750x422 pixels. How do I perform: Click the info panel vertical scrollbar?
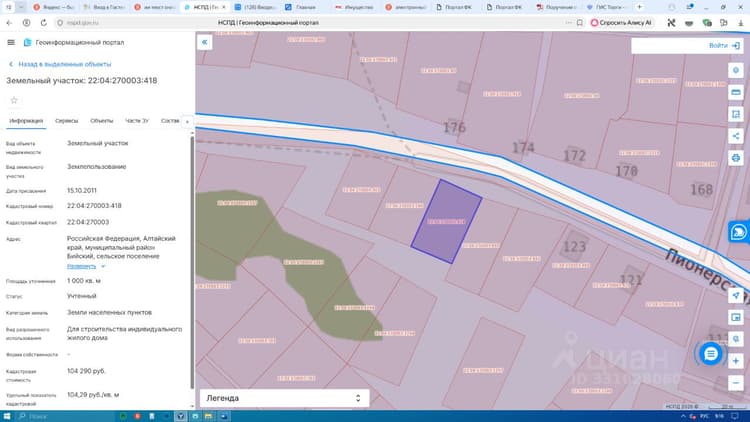point(192,262)
